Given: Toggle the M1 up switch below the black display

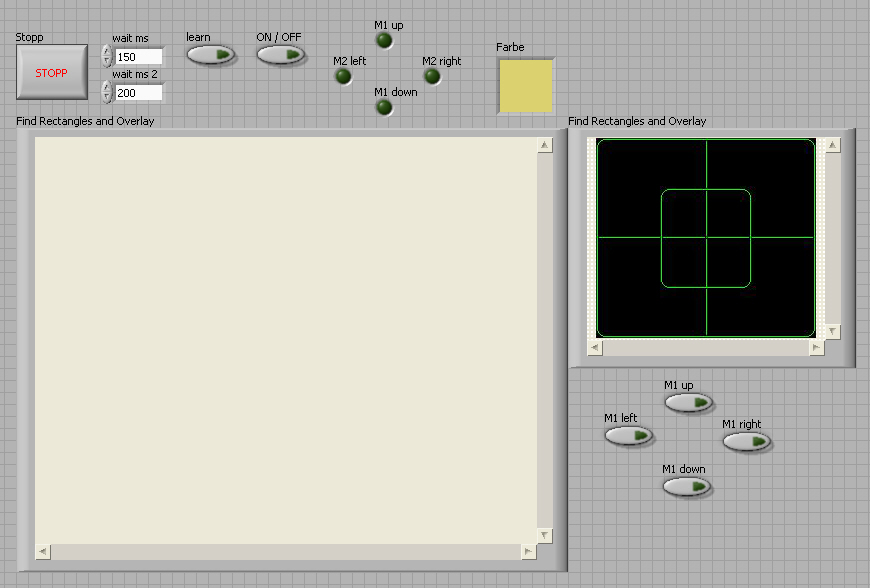Looking at the screenshot, I should coord(688,402).
